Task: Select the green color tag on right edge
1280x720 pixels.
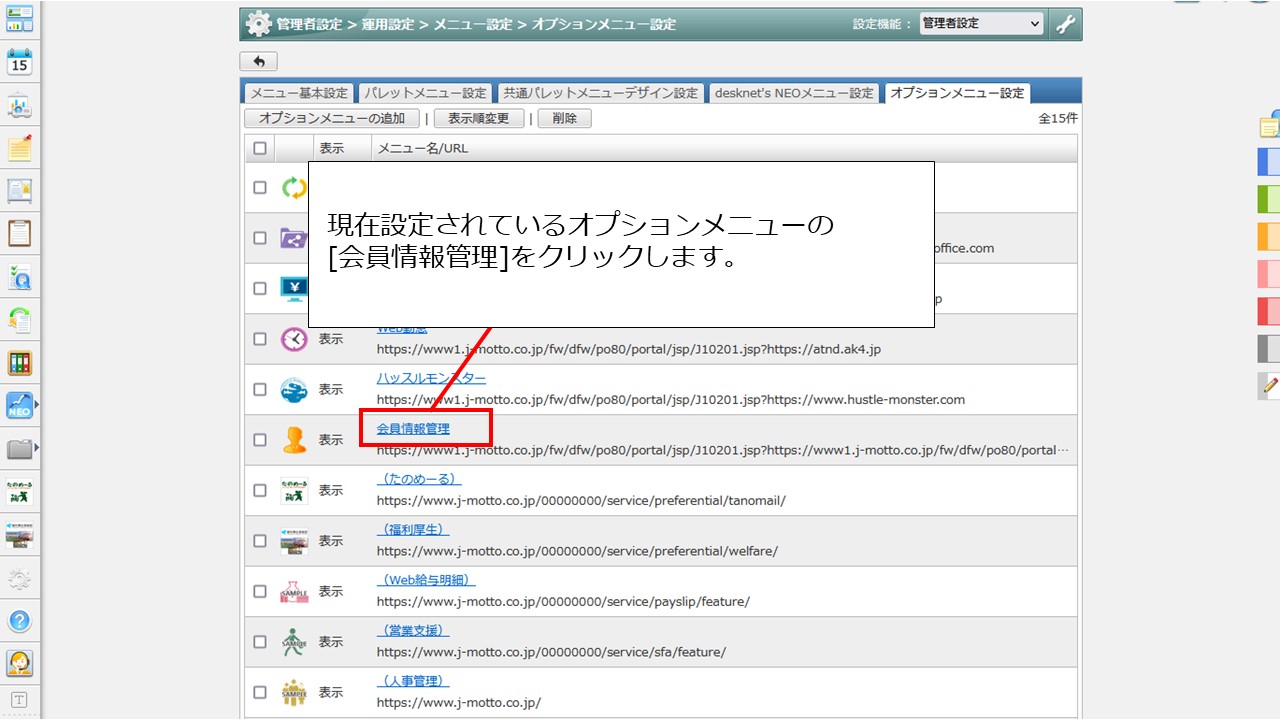Action: tap(1269, 199)
